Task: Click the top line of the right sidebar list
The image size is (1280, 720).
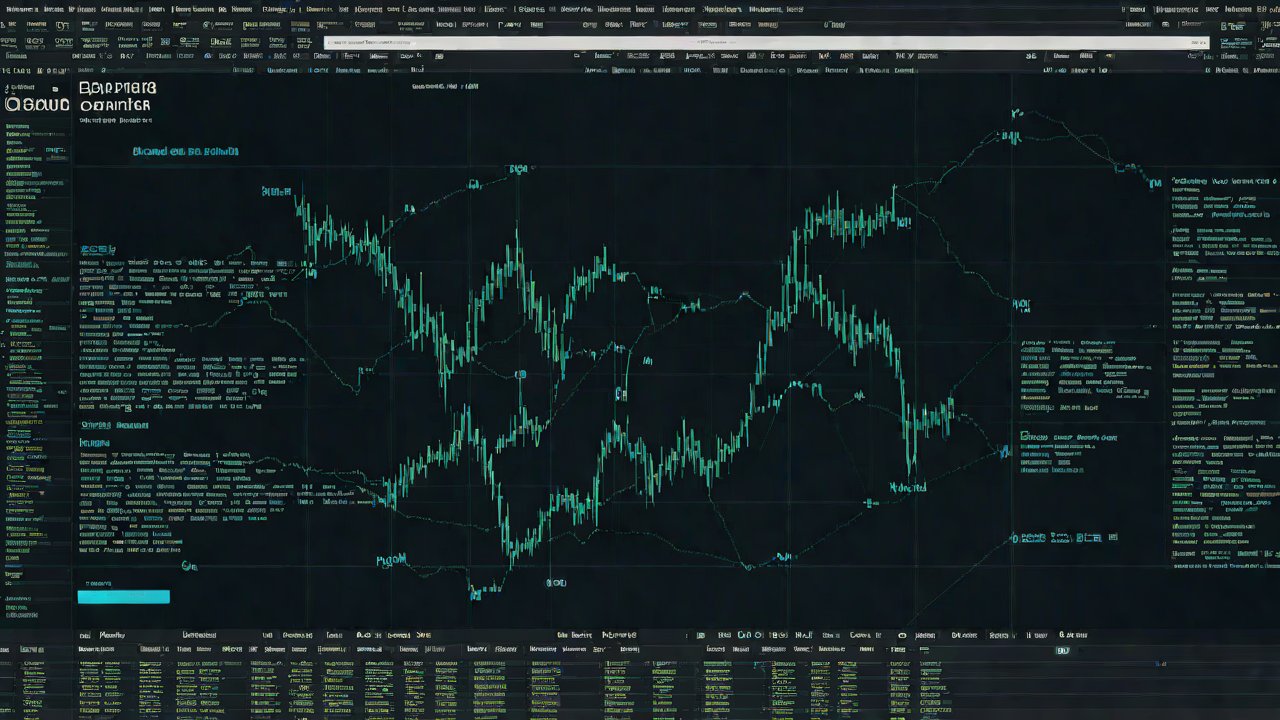Action: click(x=1225, y=182)
